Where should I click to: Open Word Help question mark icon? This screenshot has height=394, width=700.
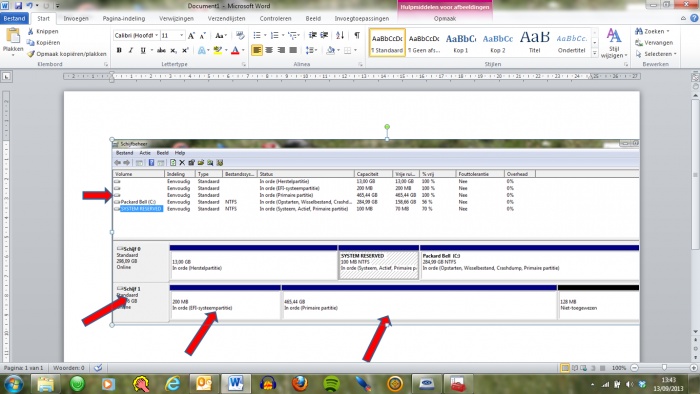(x=694, y=18)
